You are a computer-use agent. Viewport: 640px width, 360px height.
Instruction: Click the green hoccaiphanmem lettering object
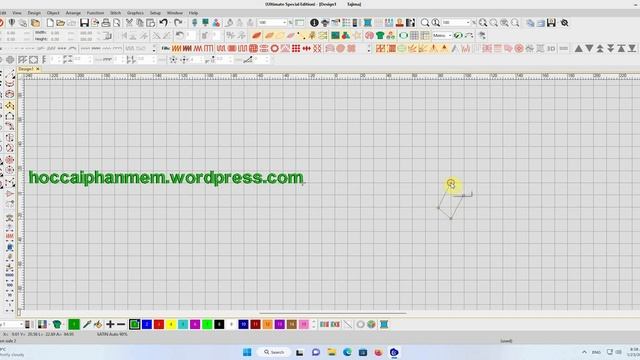(166, 178)
